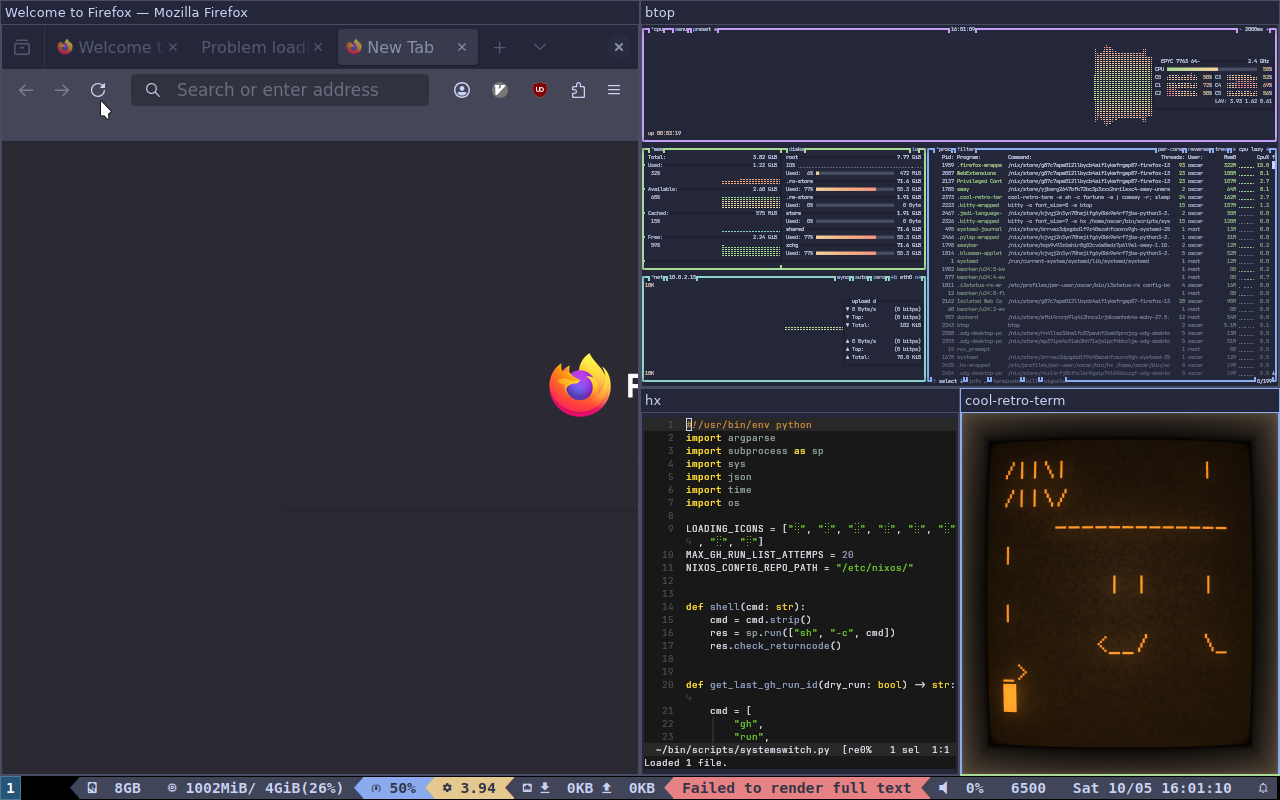Click line 1 shebang in hx editor

click(749, 425)
